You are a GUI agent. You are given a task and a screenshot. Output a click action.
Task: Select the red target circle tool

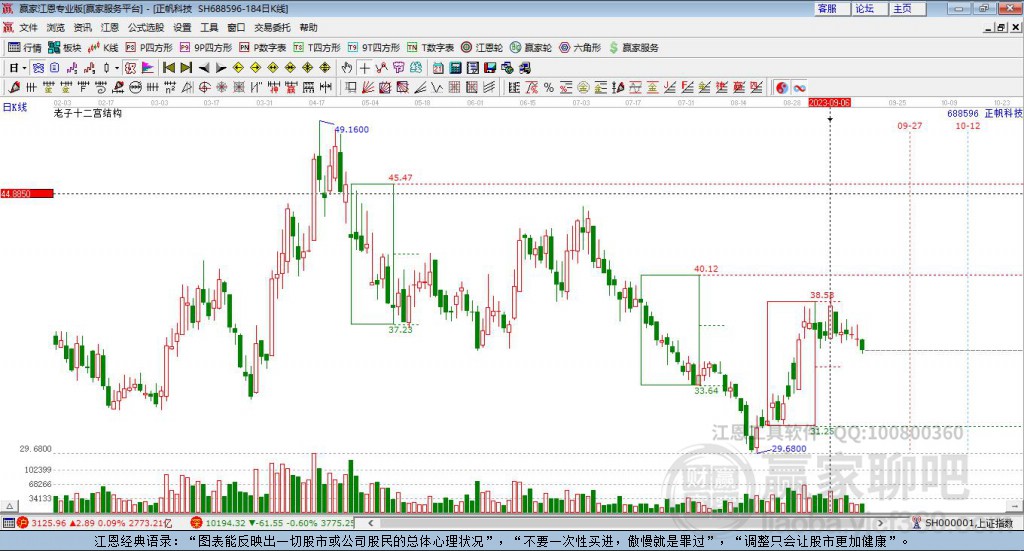[204, 87]
